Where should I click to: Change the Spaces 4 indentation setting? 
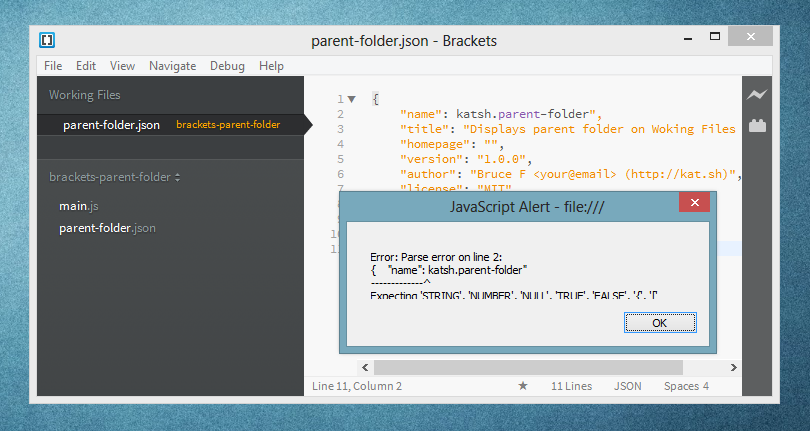click(x=686, y=386)
